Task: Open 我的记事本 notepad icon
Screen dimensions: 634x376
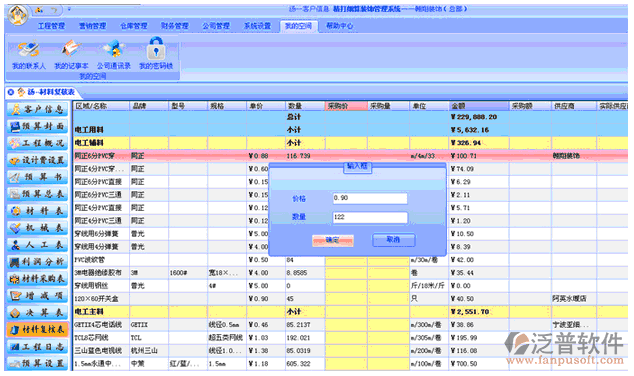Action: [71, 55]
